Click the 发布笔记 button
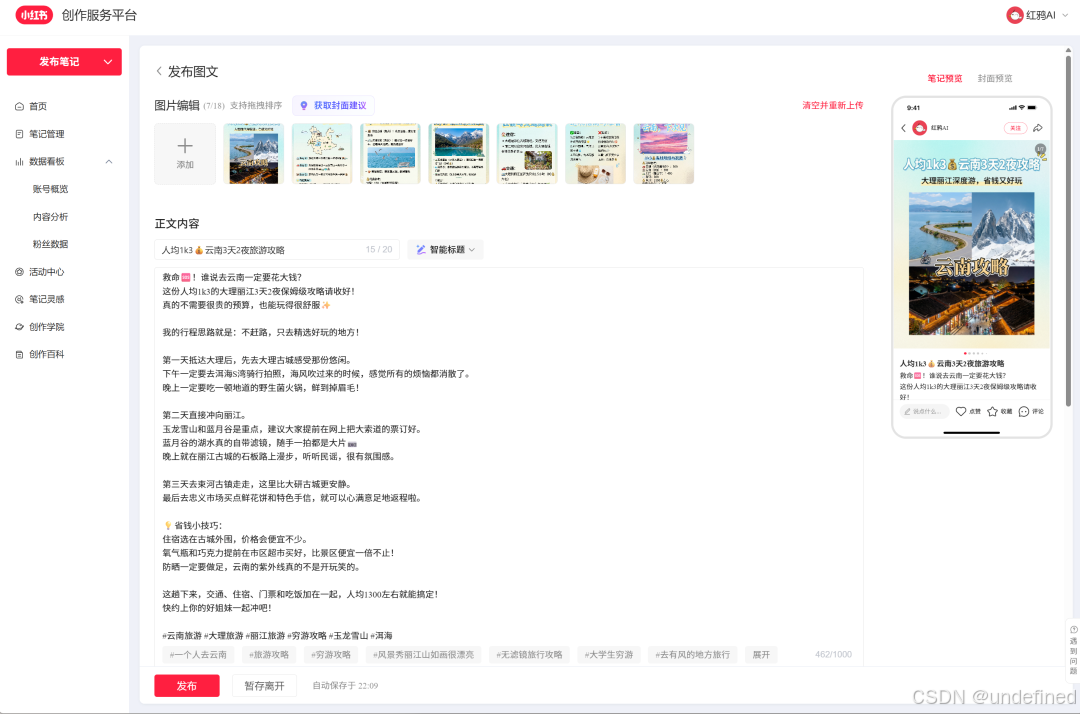Image resolution: width=1080 pixels, height=714 pixels. pyautogui.click(x=64, y=61)
